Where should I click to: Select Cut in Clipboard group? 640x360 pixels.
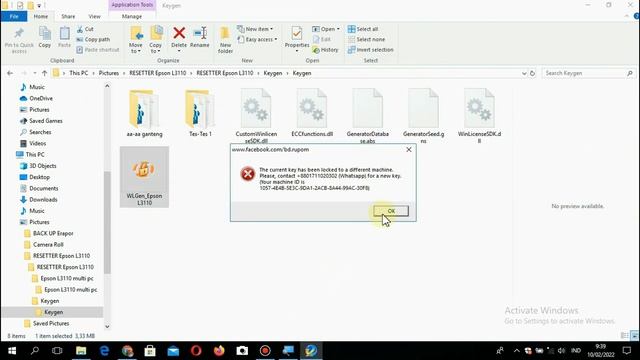point(85,29)
